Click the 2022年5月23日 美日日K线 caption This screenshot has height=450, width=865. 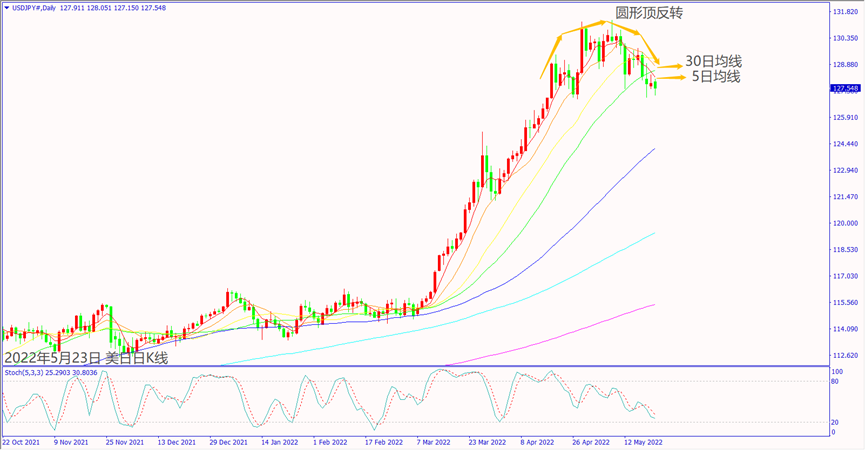pos(87,357)
